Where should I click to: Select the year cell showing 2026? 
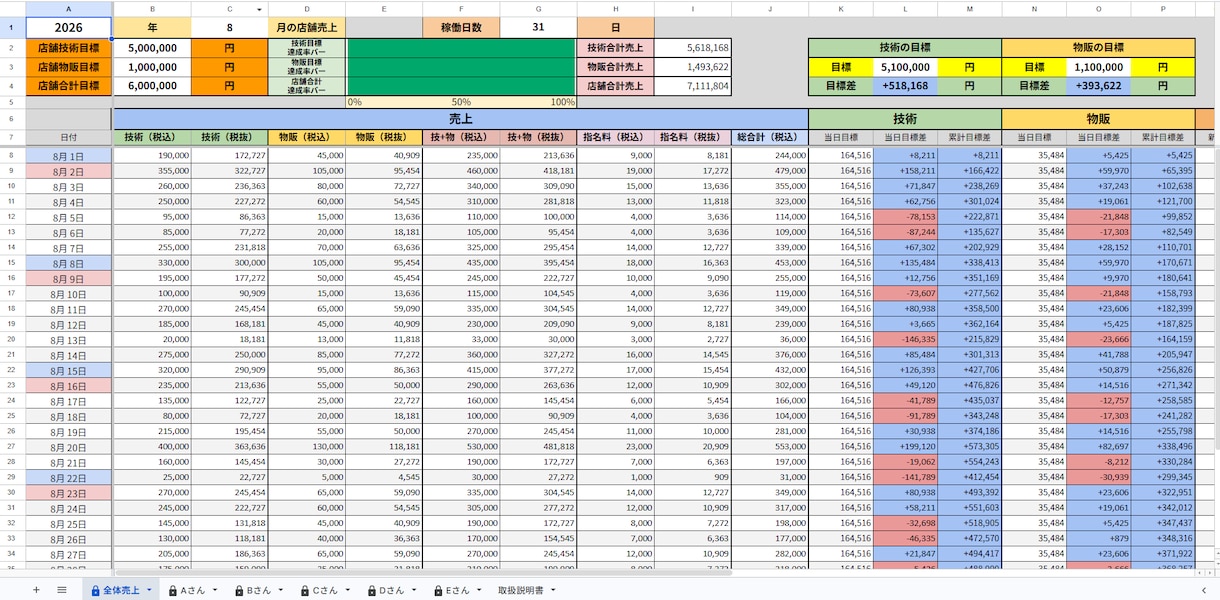(69, 27)
